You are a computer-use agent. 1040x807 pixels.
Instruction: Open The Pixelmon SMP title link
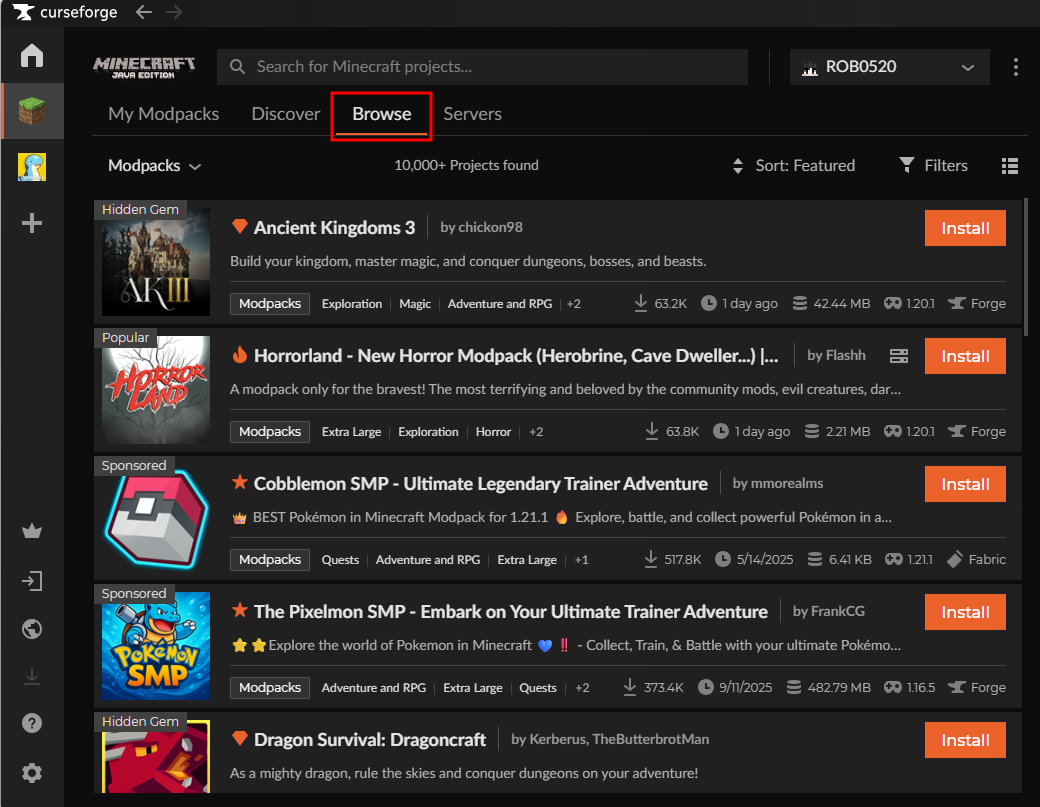511,611
